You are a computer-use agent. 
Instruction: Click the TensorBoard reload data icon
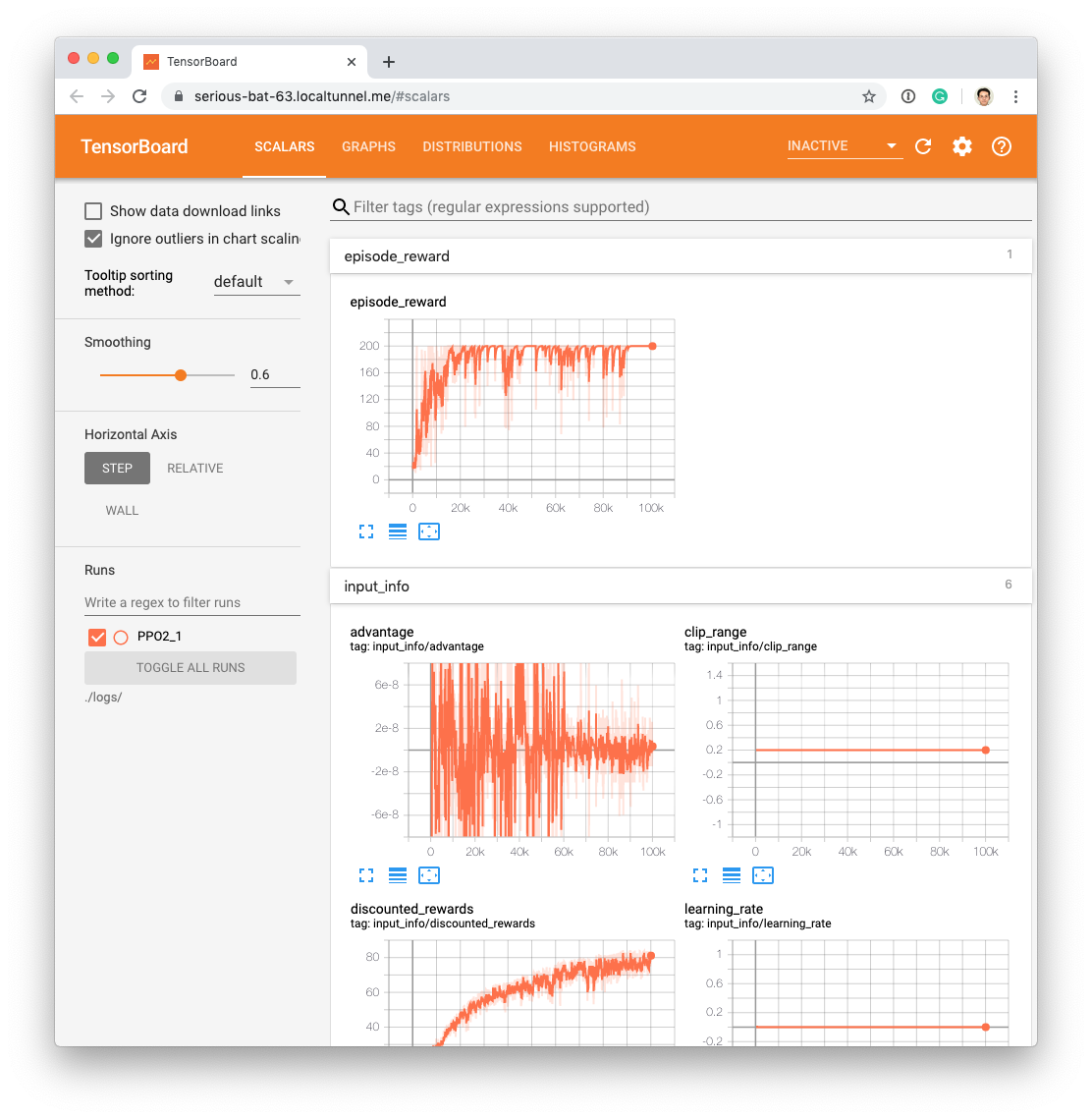[x=922, y=146]
